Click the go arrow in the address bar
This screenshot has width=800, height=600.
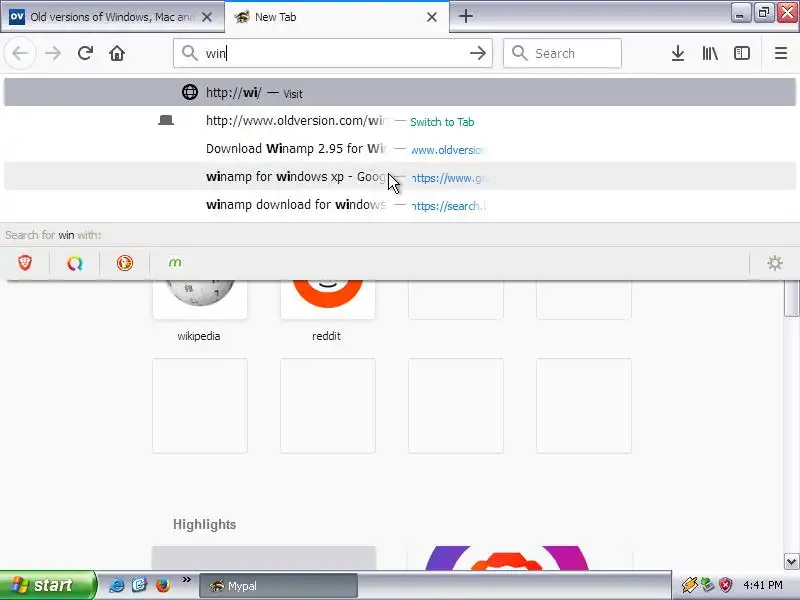[478, 53]
